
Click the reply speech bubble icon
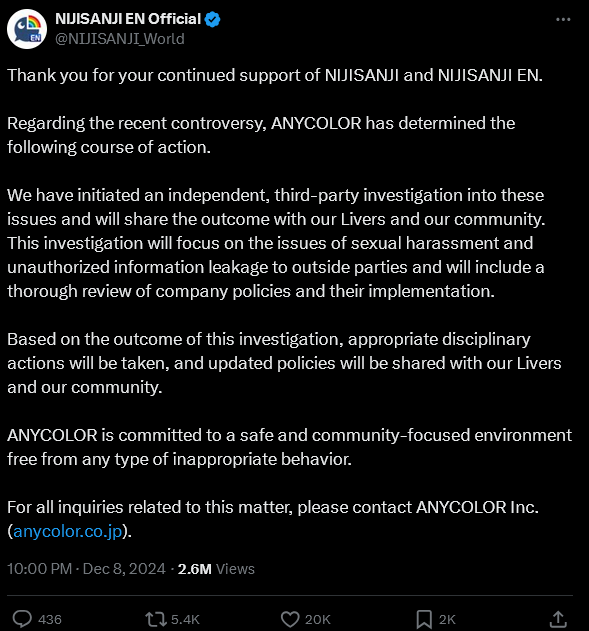(22, 619)
